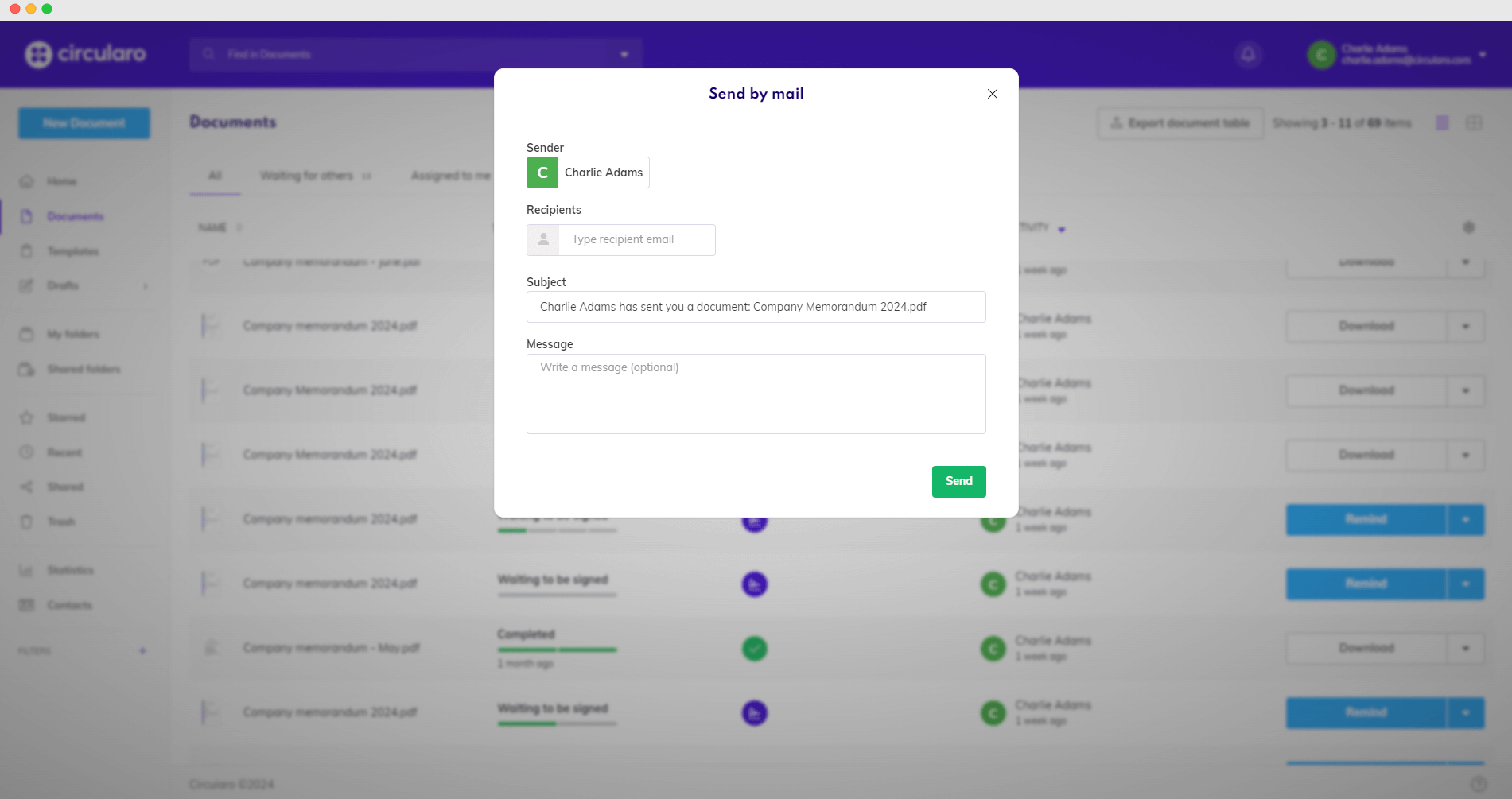
Task: Click the recipient email input field
Action: point(636,239)
